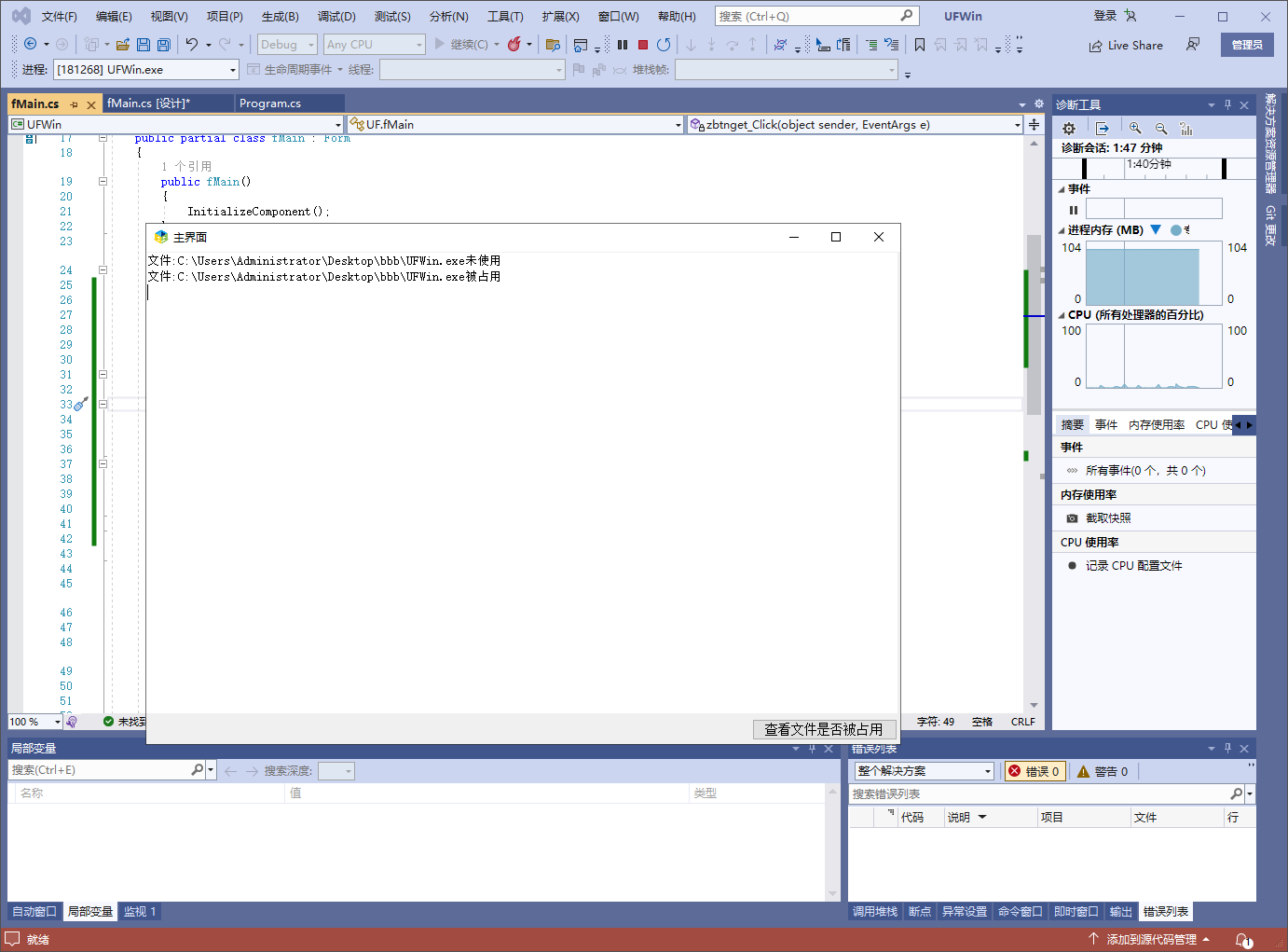The image size is (1288, 952).
Task: Click the 管理员 badge button
Action: (1247, 45)
